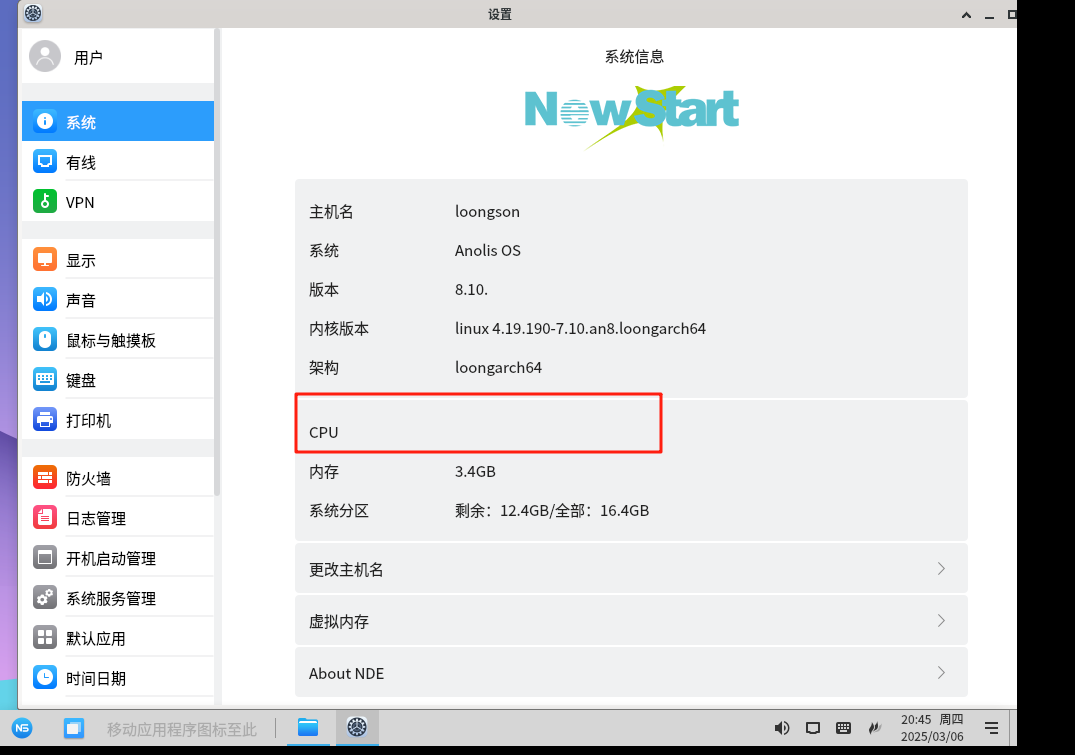Expand the About NDE row arrow
This screenshot has width=1075, height=755.
[941, 673]
